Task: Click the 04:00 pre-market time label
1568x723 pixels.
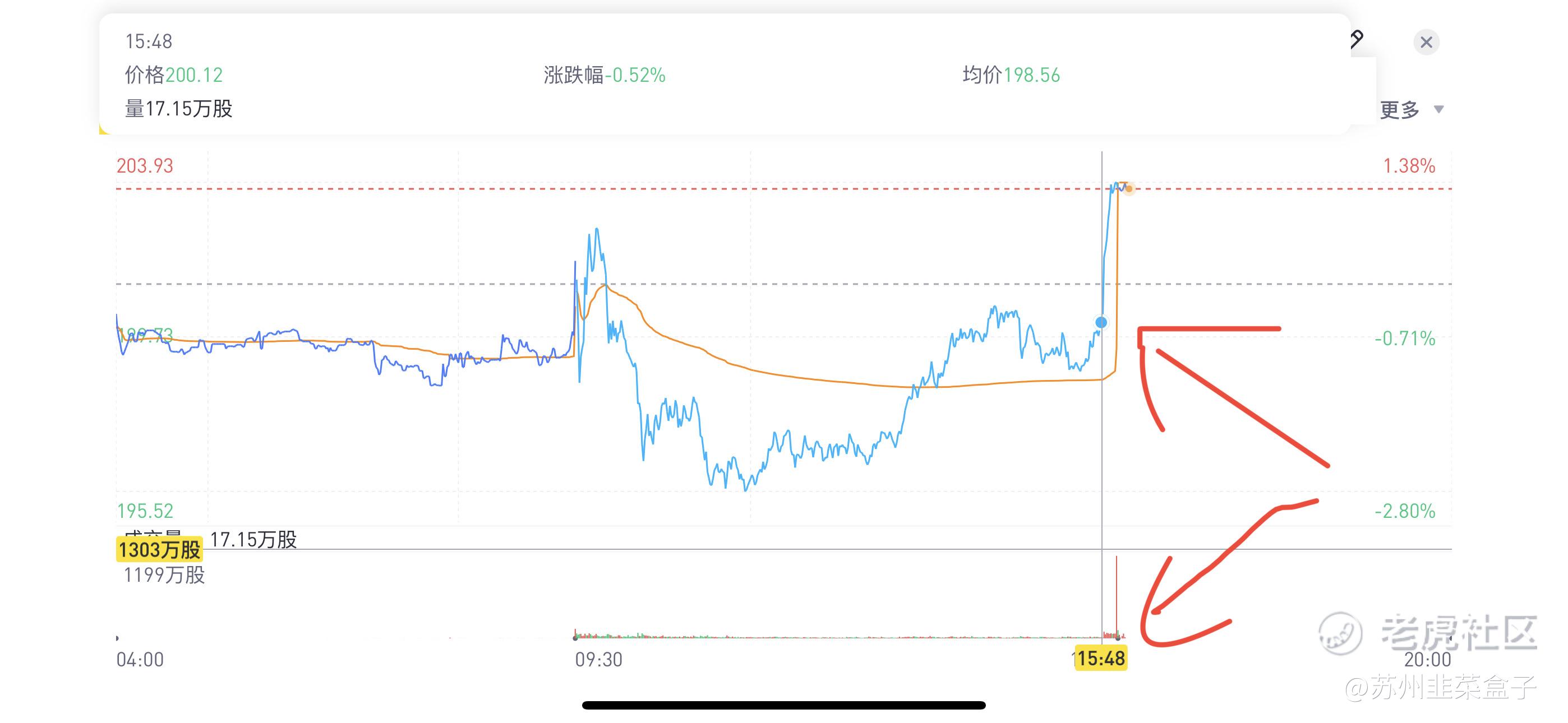Action: coord(140,660)
